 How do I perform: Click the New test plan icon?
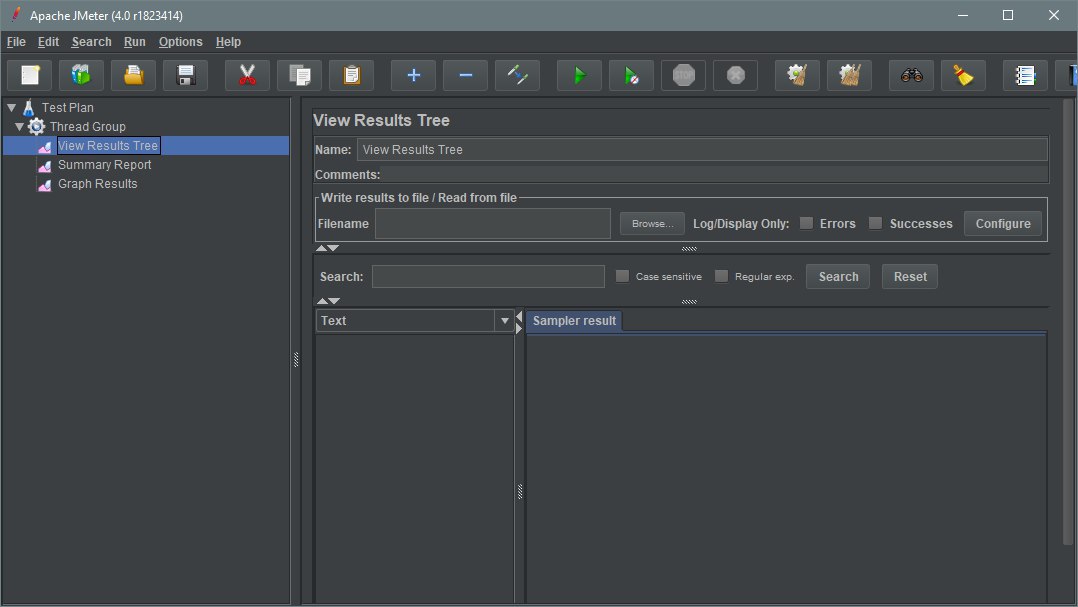30,75
